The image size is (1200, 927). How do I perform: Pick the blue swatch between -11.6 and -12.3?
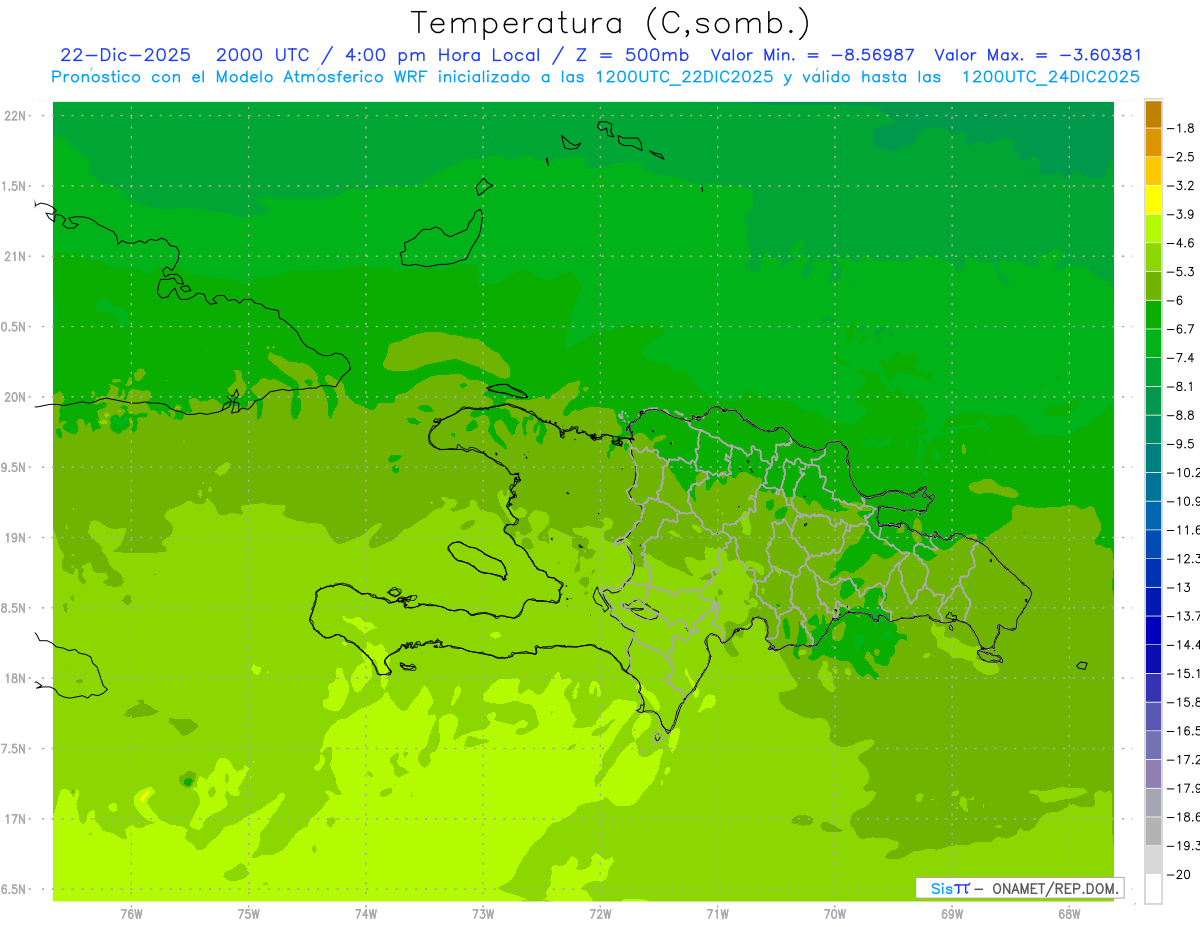pyautogui.click(x=1153, y=544)
